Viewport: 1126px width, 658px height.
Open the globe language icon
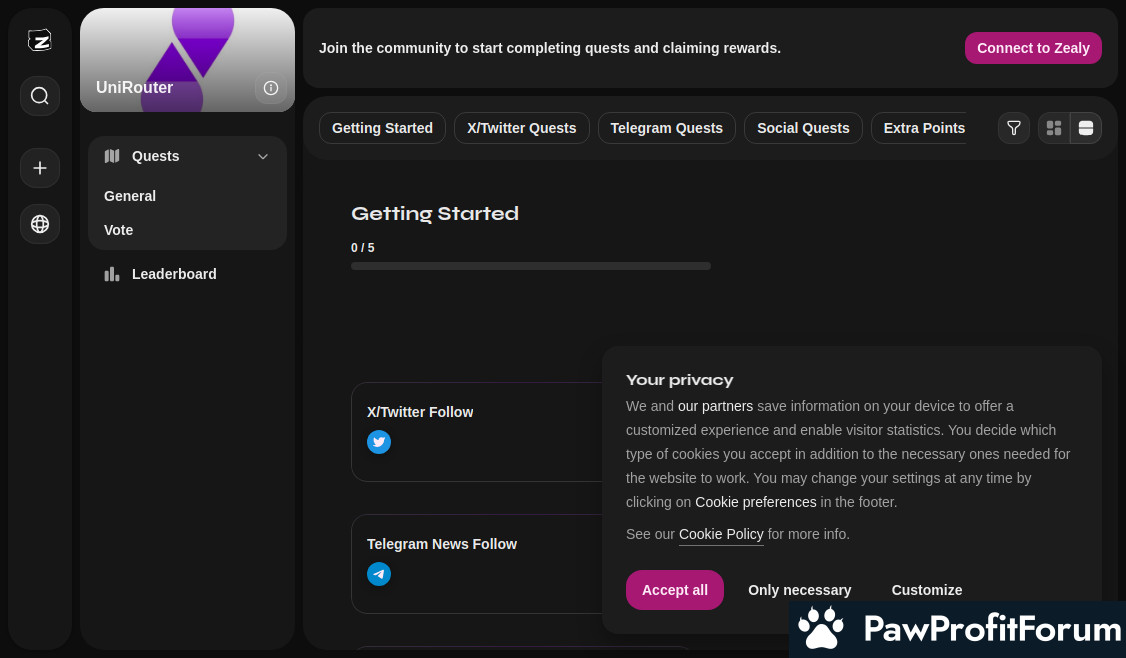click(x=39, y=224)
